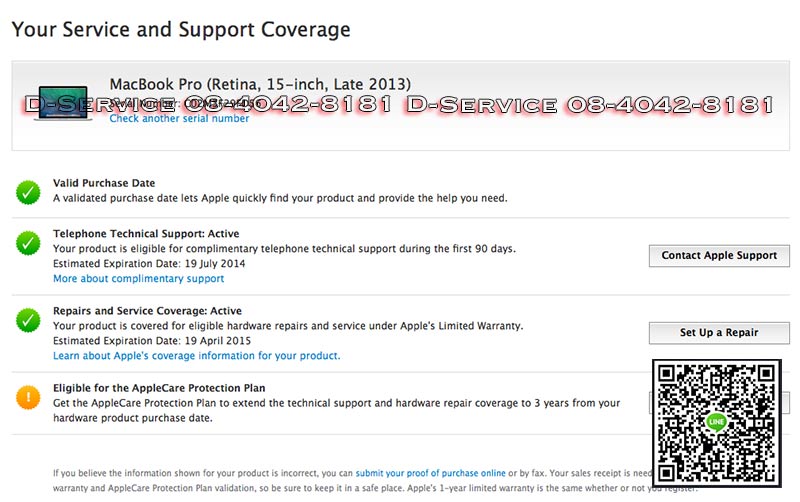
Task: Follow the Learn about Apple's coverage information link
Action: (x=196, y=356)
